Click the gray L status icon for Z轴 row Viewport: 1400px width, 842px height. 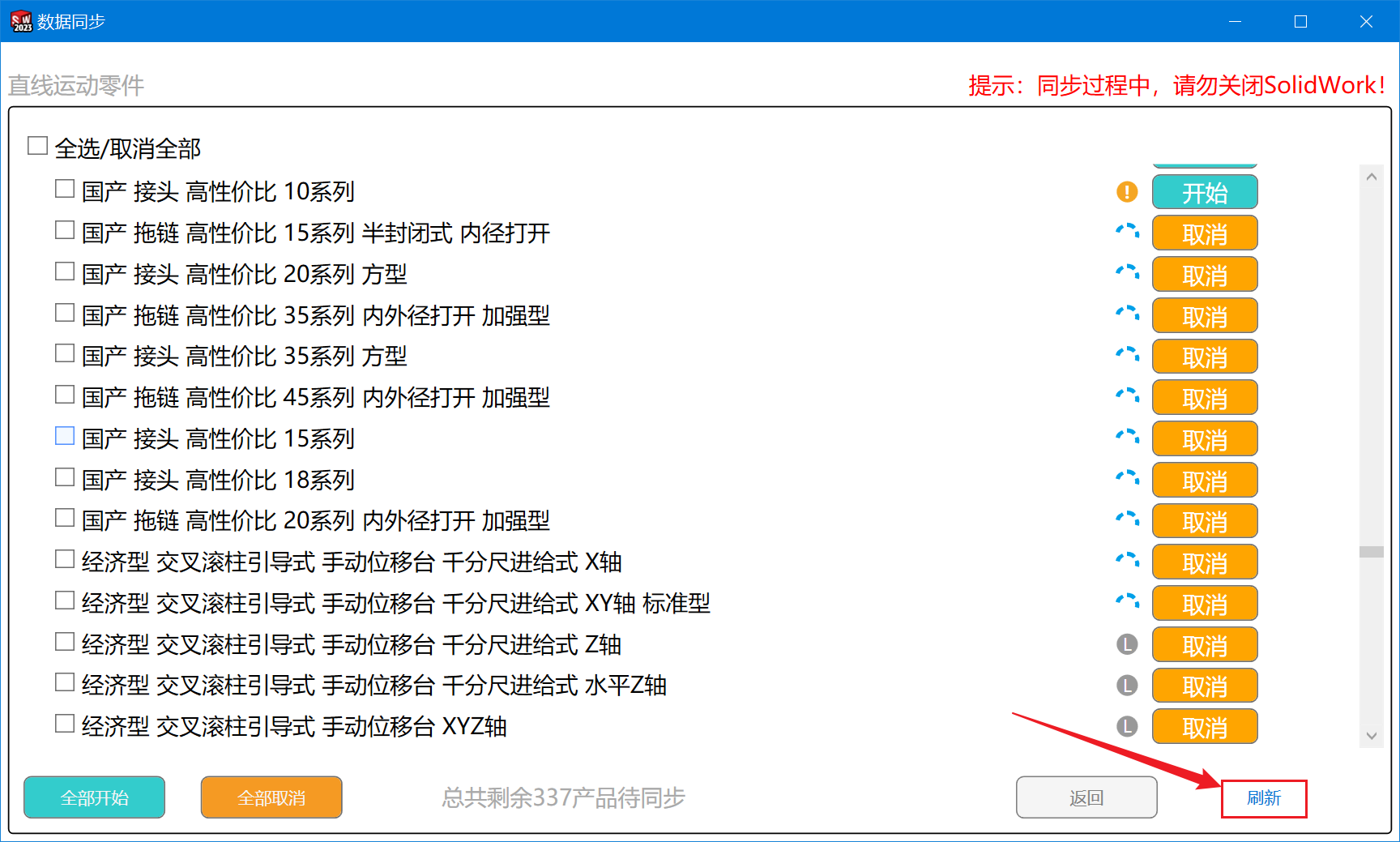pyautogui.click(x=1127, y=645)
